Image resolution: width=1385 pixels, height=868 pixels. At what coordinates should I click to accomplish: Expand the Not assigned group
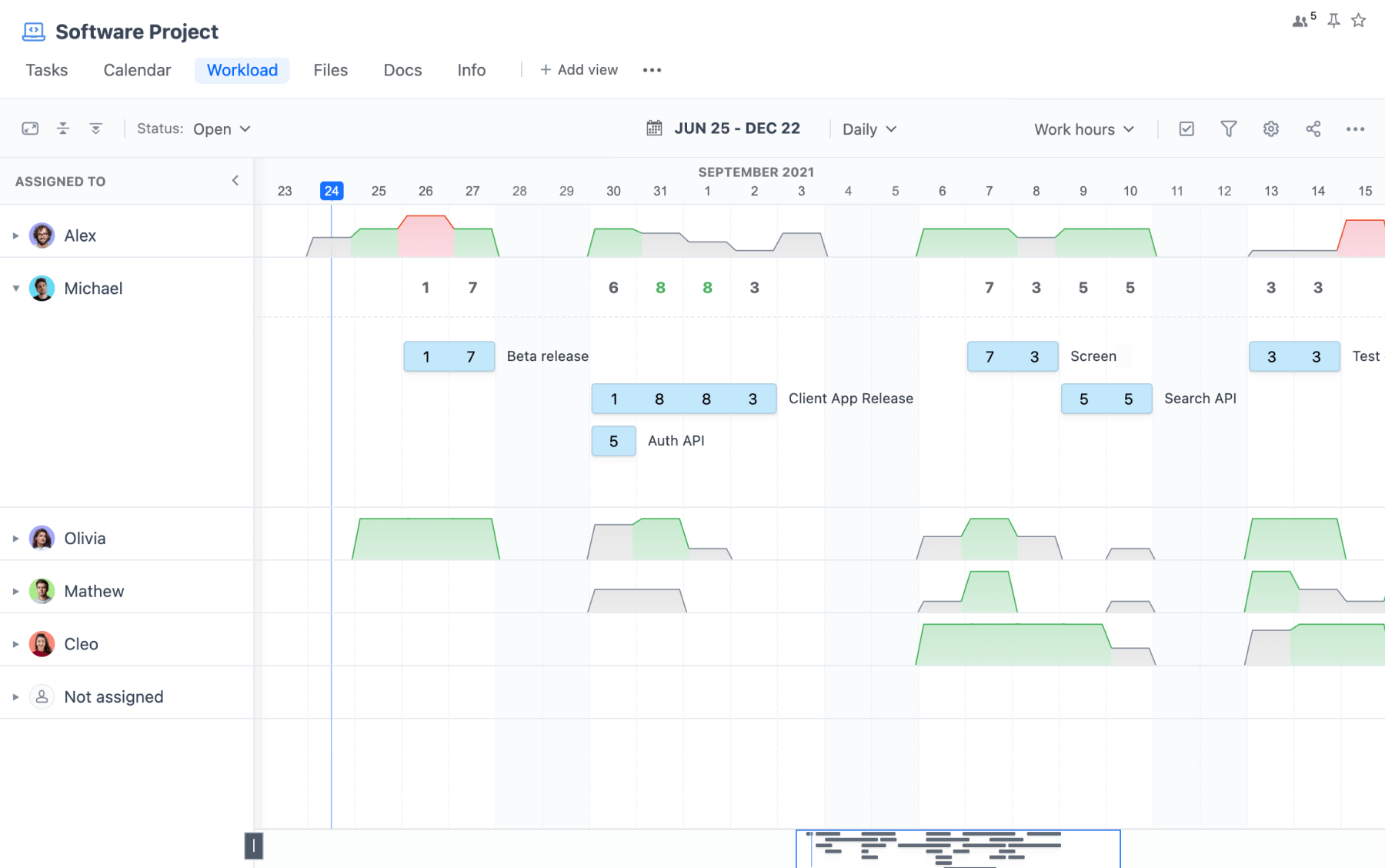pyautogui.click(x=15, y=697)
